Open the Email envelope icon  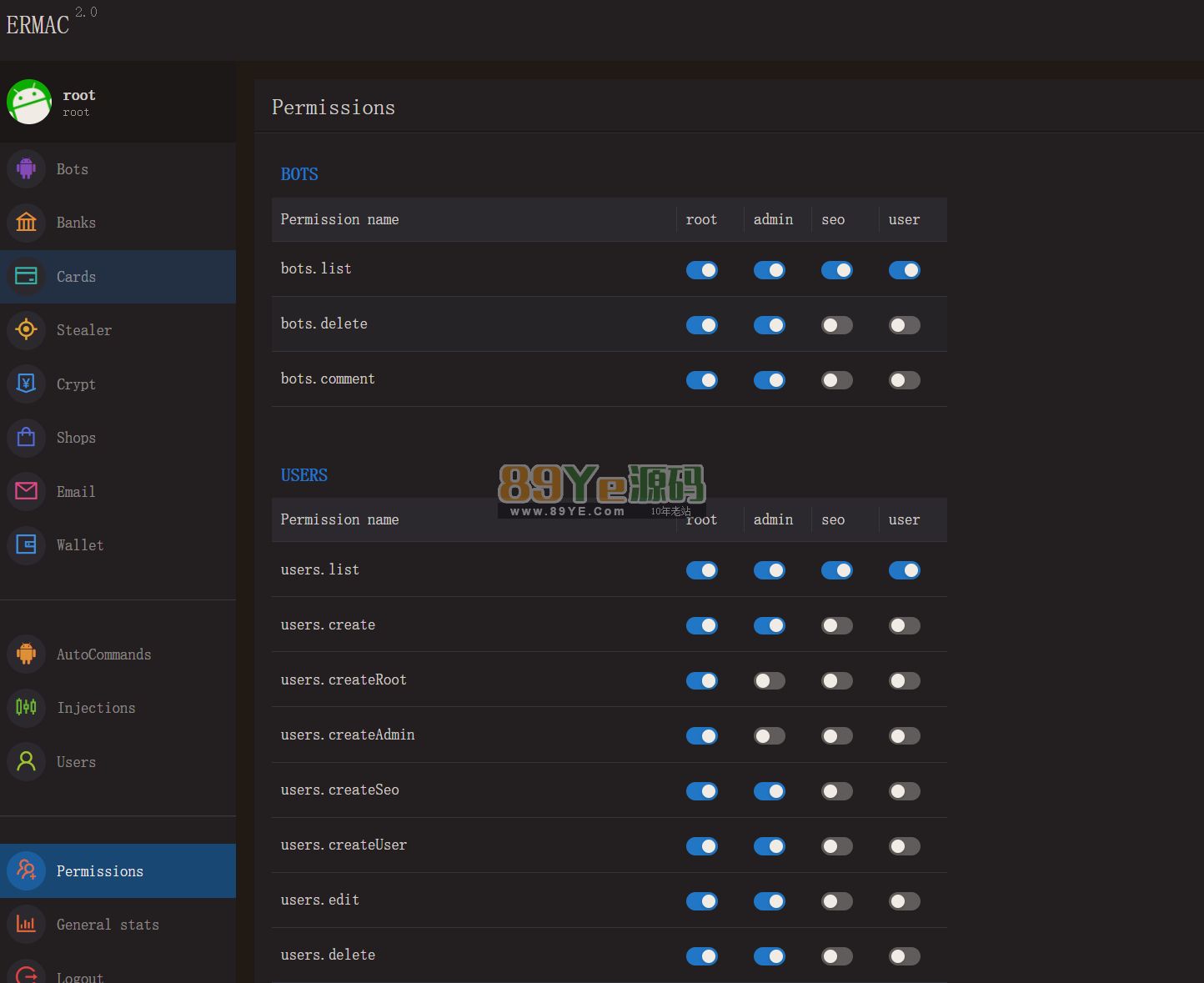[26, 491]
